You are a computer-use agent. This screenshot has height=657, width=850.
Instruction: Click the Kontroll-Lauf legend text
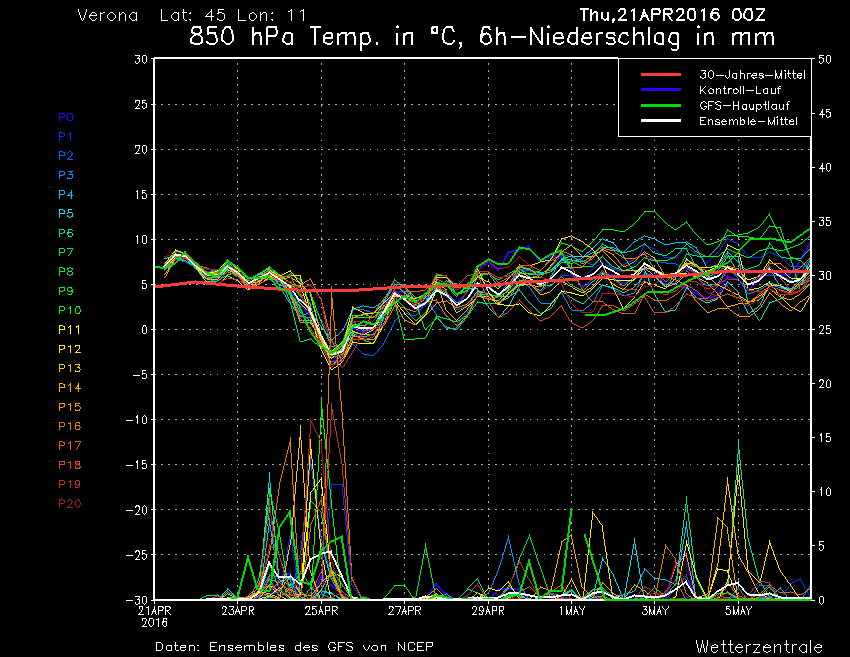(x=739, y=90)
